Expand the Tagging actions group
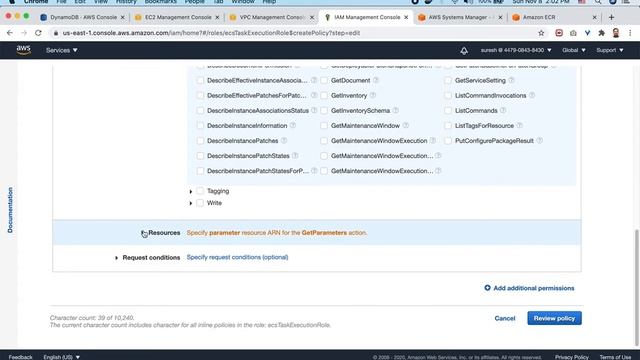The width and height of the screenshot is (640, 360). click(x=191, y=191)
